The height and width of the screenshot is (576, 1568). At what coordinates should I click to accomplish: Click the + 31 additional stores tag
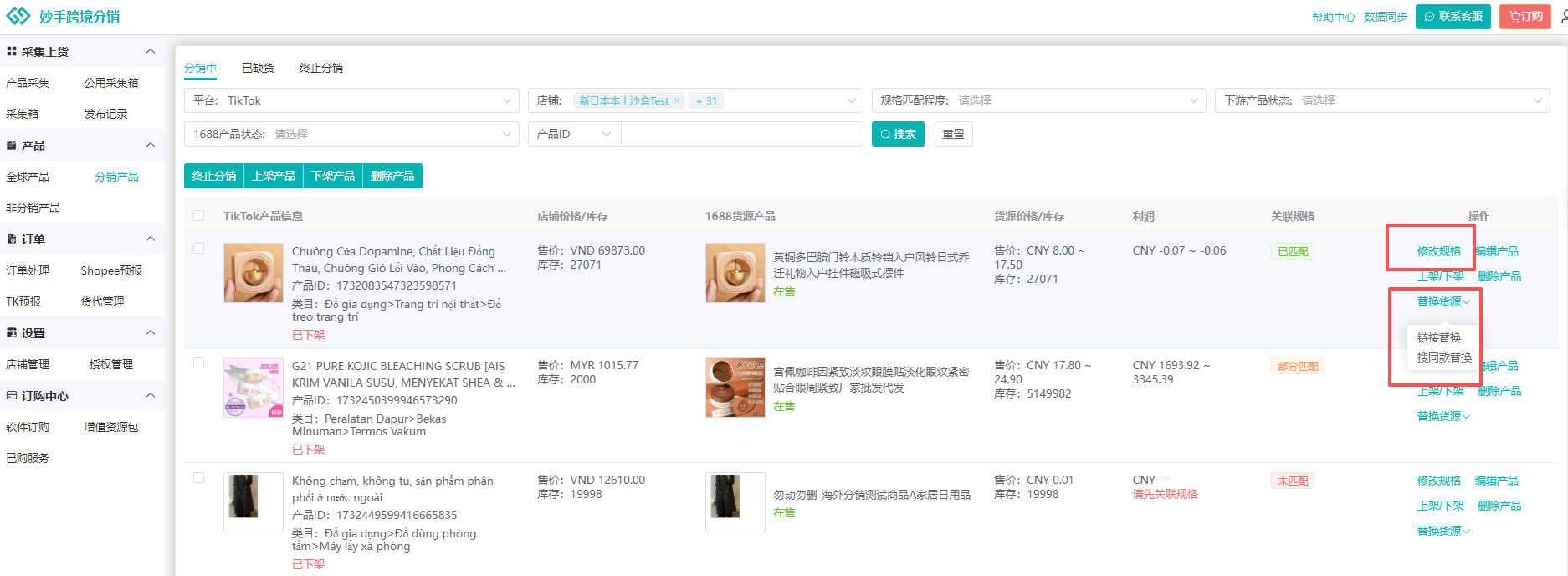706,100
